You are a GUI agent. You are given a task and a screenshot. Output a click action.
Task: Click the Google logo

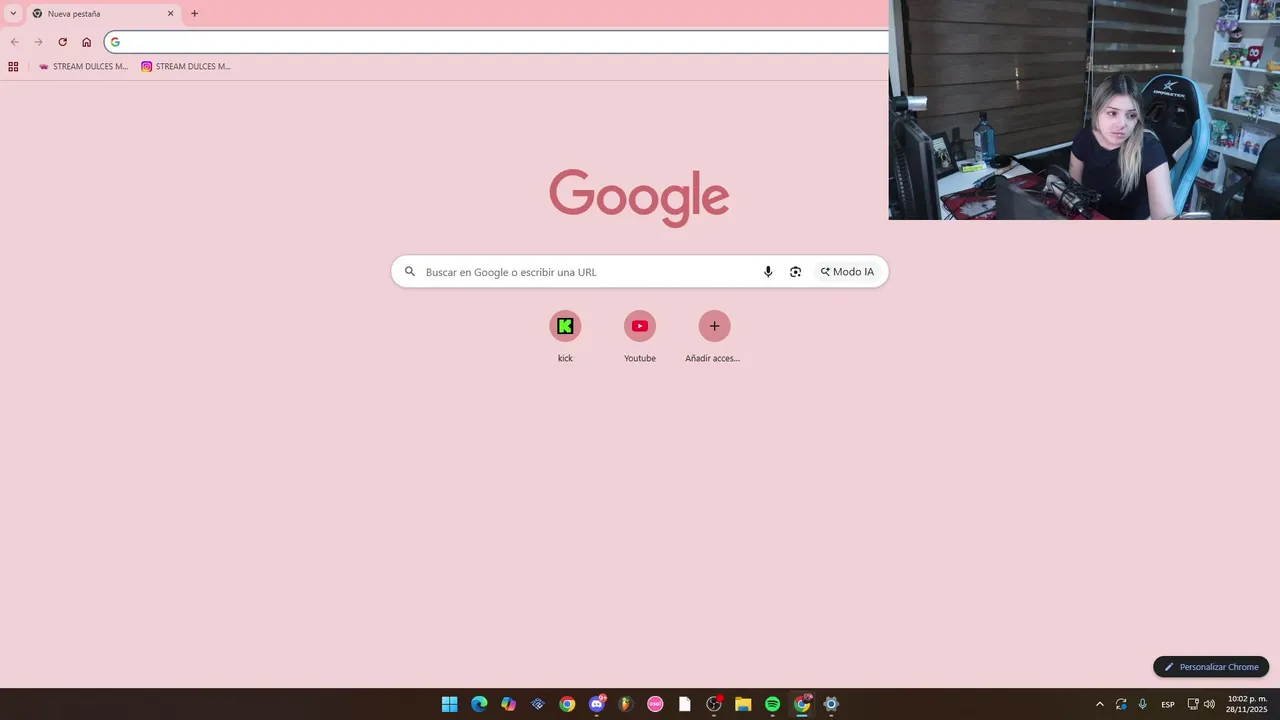639,198
